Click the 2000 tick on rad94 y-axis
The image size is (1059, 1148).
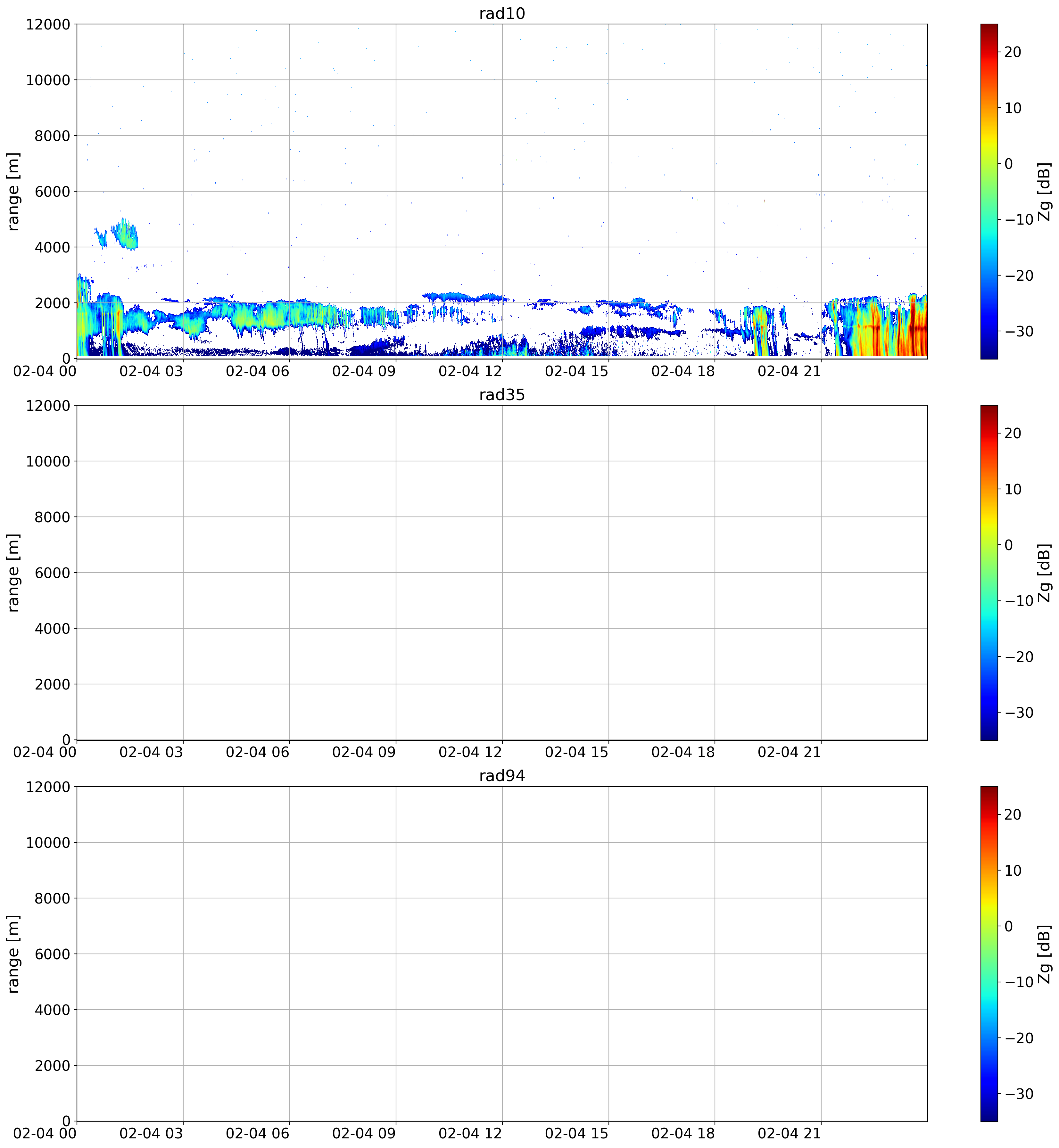(x=52, y=1065)
